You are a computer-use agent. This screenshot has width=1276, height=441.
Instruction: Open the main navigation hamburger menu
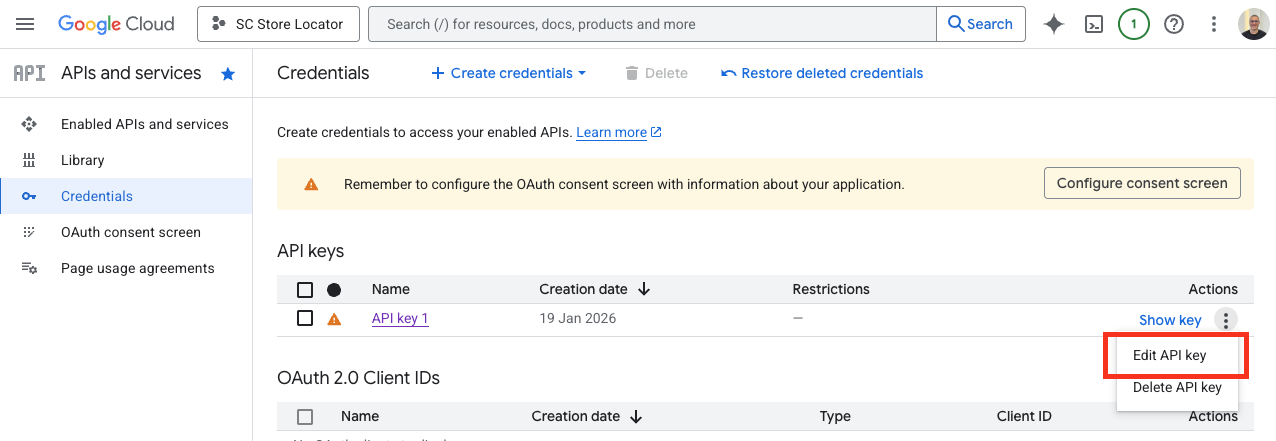click(x=26, y=24)
